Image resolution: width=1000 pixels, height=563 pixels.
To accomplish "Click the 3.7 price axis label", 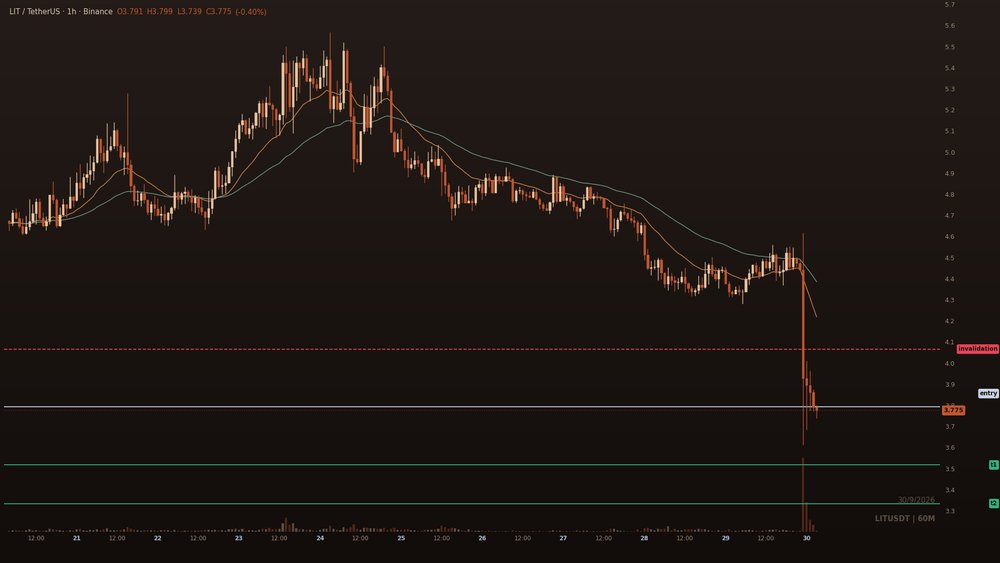I will [950, 427].
